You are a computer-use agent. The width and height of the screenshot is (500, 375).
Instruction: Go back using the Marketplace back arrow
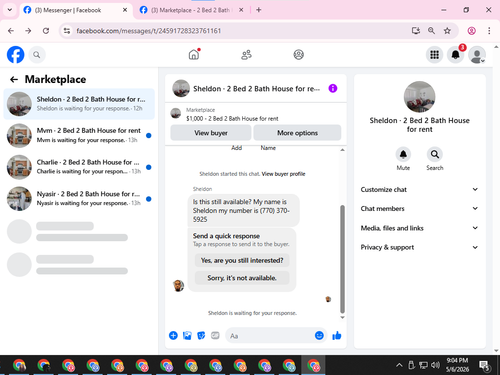click(x=14, y=79)
